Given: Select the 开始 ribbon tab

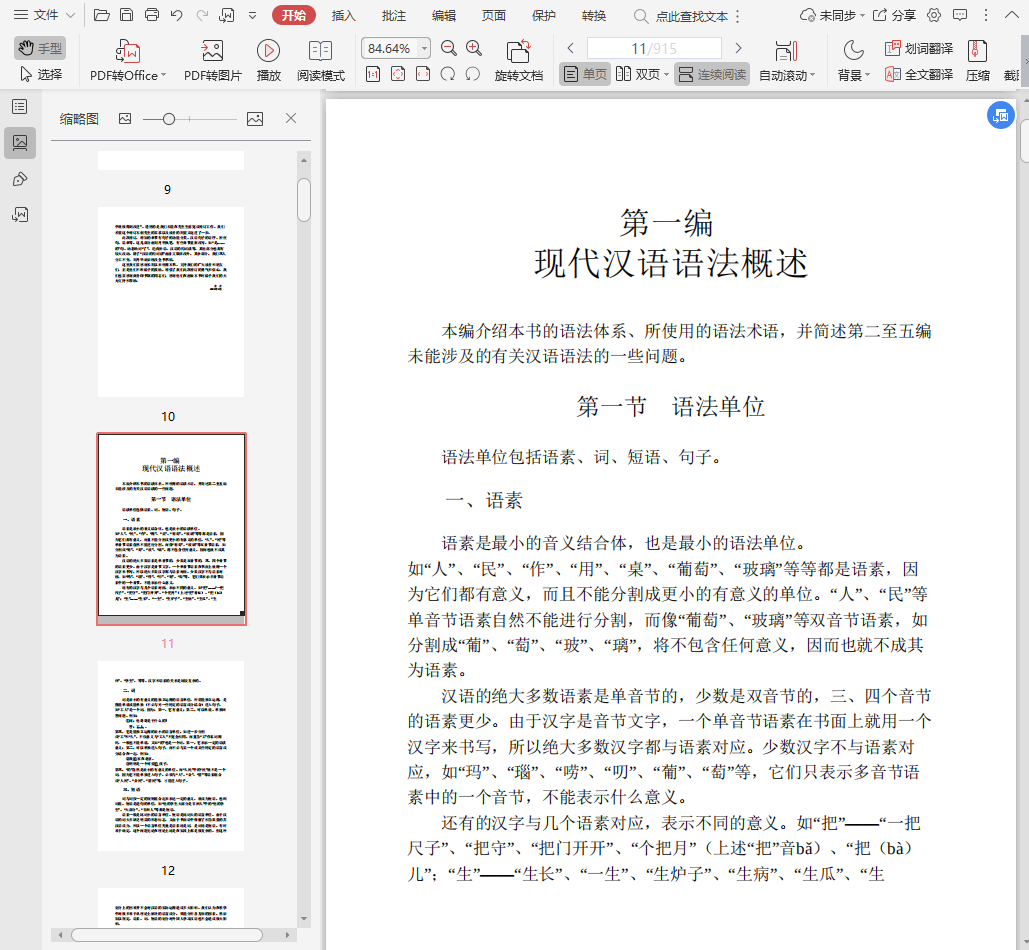Looking at the screenshot, I should point(294,15).
